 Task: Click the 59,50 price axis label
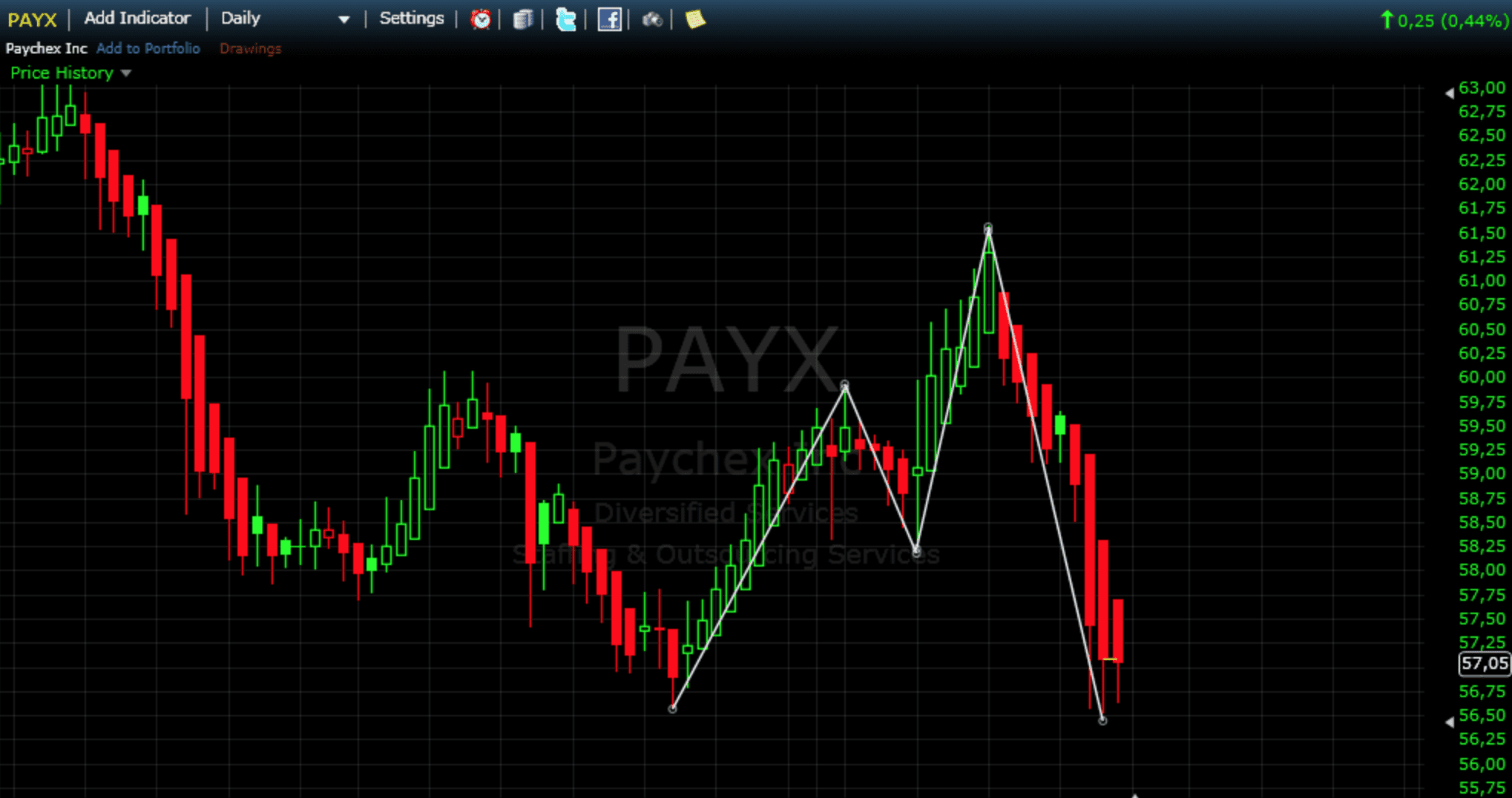1482,426
